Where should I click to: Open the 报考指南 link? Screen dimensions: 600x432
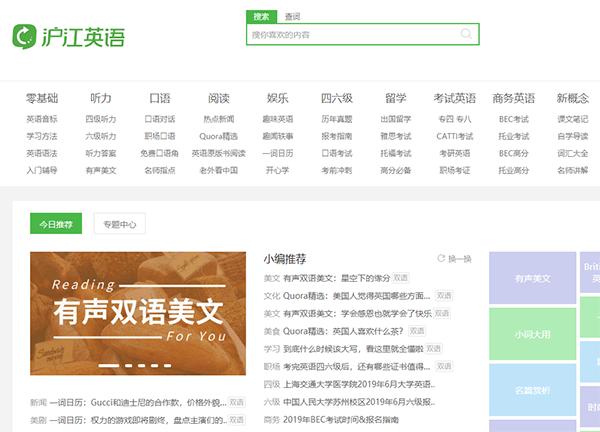[337, 136]
